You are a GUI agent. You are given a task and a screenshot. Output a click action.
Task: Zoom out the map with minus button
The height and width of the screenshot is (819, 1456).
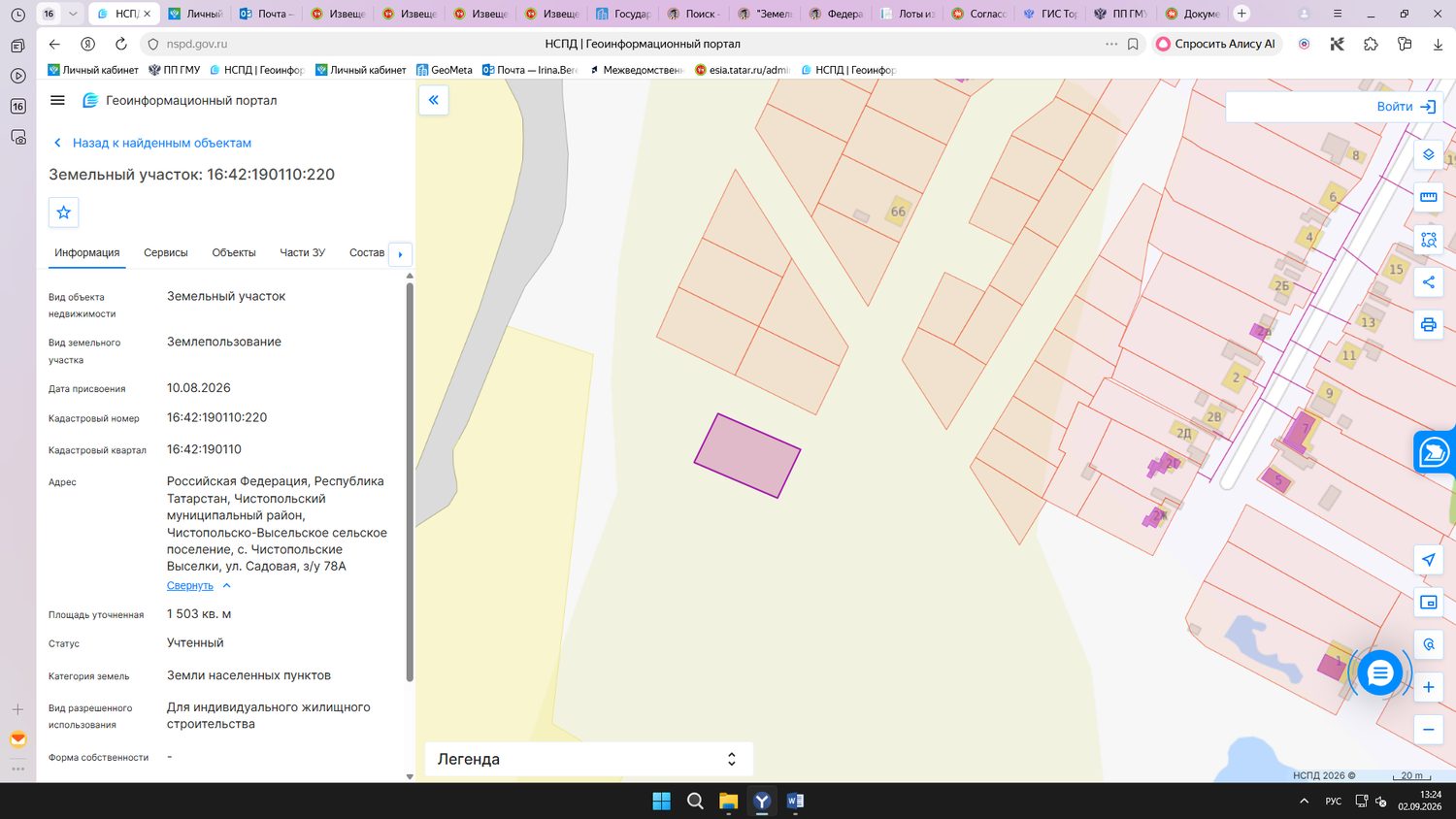[1428, 730]
